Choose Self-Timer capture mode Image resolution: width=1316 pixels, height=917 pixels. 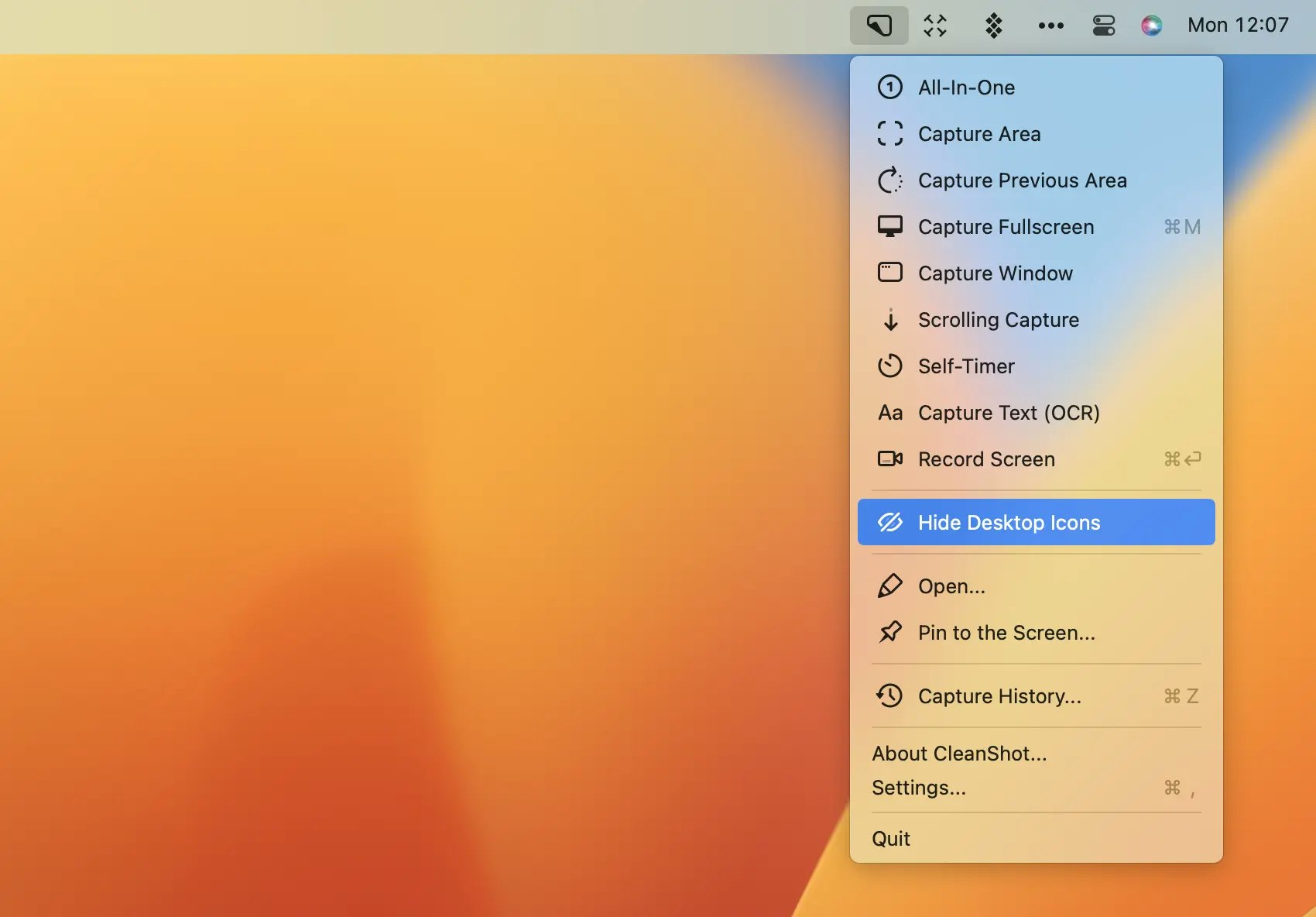tap(1037, 366)
